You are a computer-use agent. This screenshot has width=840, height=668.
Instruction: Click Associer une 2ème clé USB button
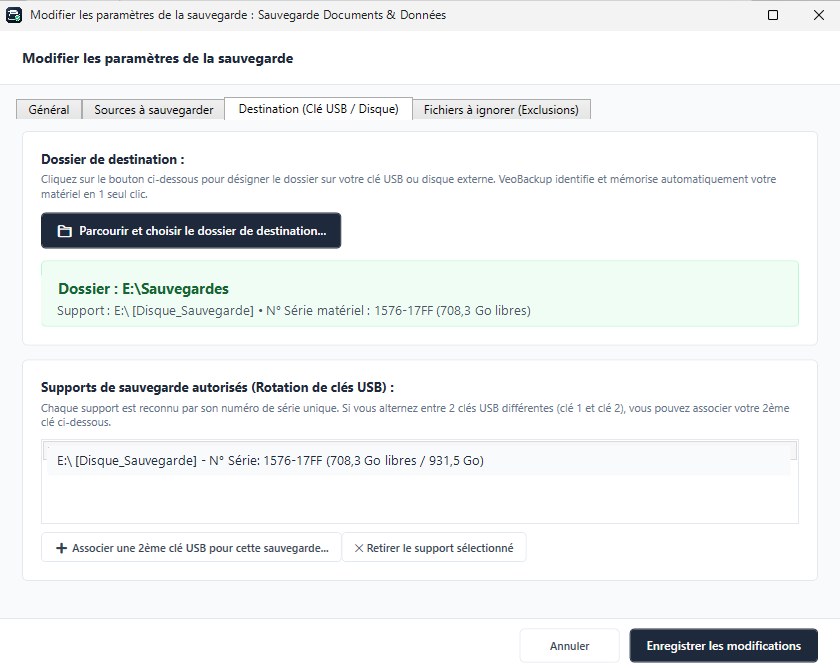(191, 547)
